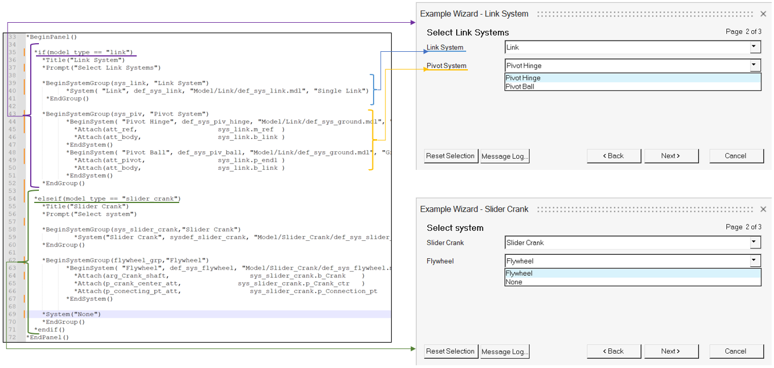Cancel the Slider Crank wizard
This screenshot has height=368, width=774.
(x=736, y=351)
